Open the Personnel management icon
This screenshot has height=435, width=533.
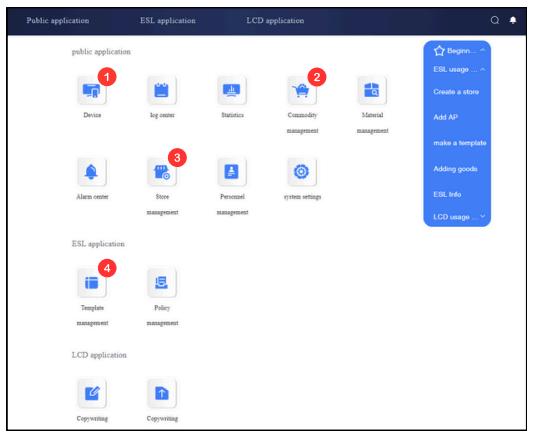(232, 172)
